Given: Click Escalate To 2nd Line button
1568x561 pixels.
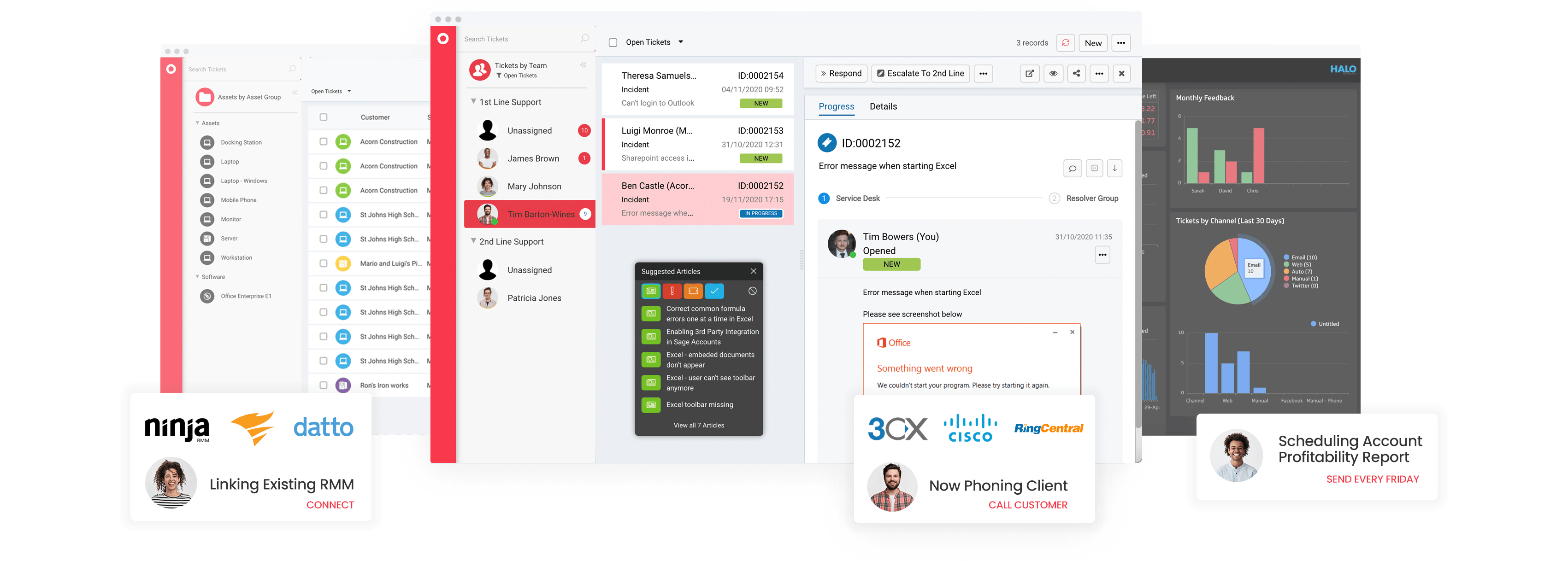Looking at the screenshot, I should click(x=920, y=74).
